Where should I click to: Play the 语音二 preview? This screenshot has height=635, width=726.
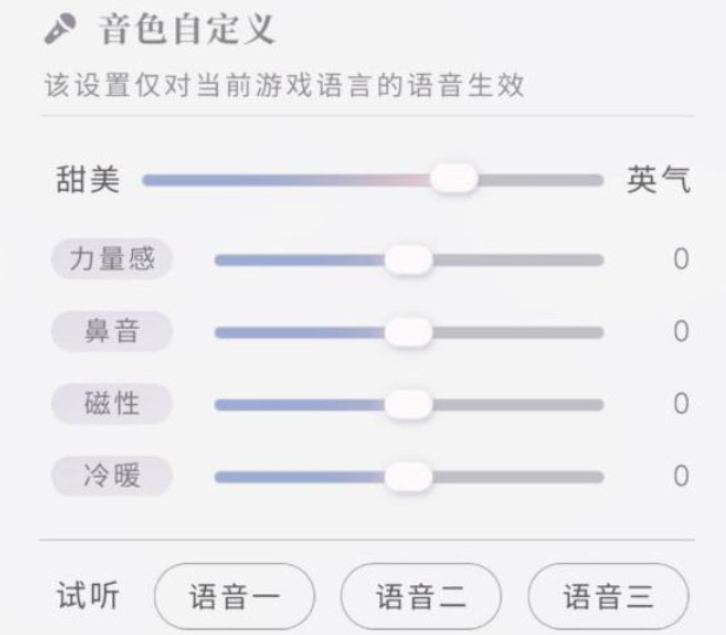421,598
